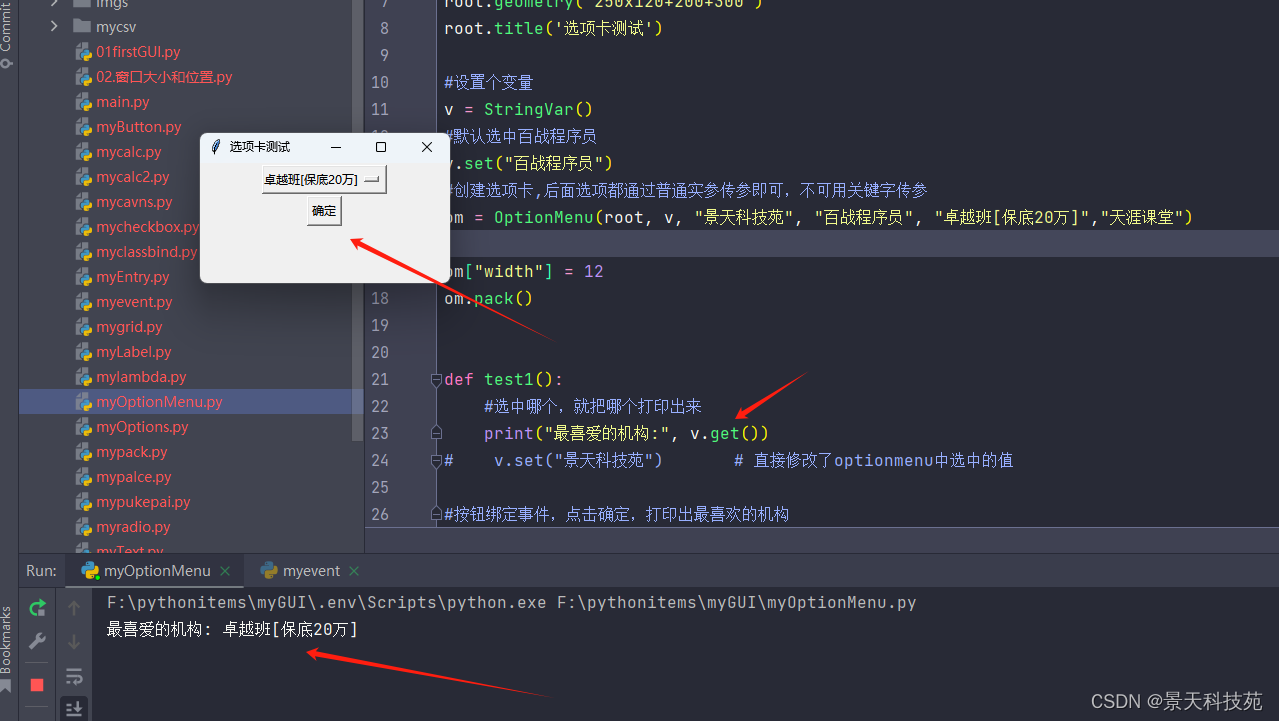Toggle fold marker at line 26 comment
Image resolution: width=1279 pixels, height=721 pixels.
click(x=436, y=513)
